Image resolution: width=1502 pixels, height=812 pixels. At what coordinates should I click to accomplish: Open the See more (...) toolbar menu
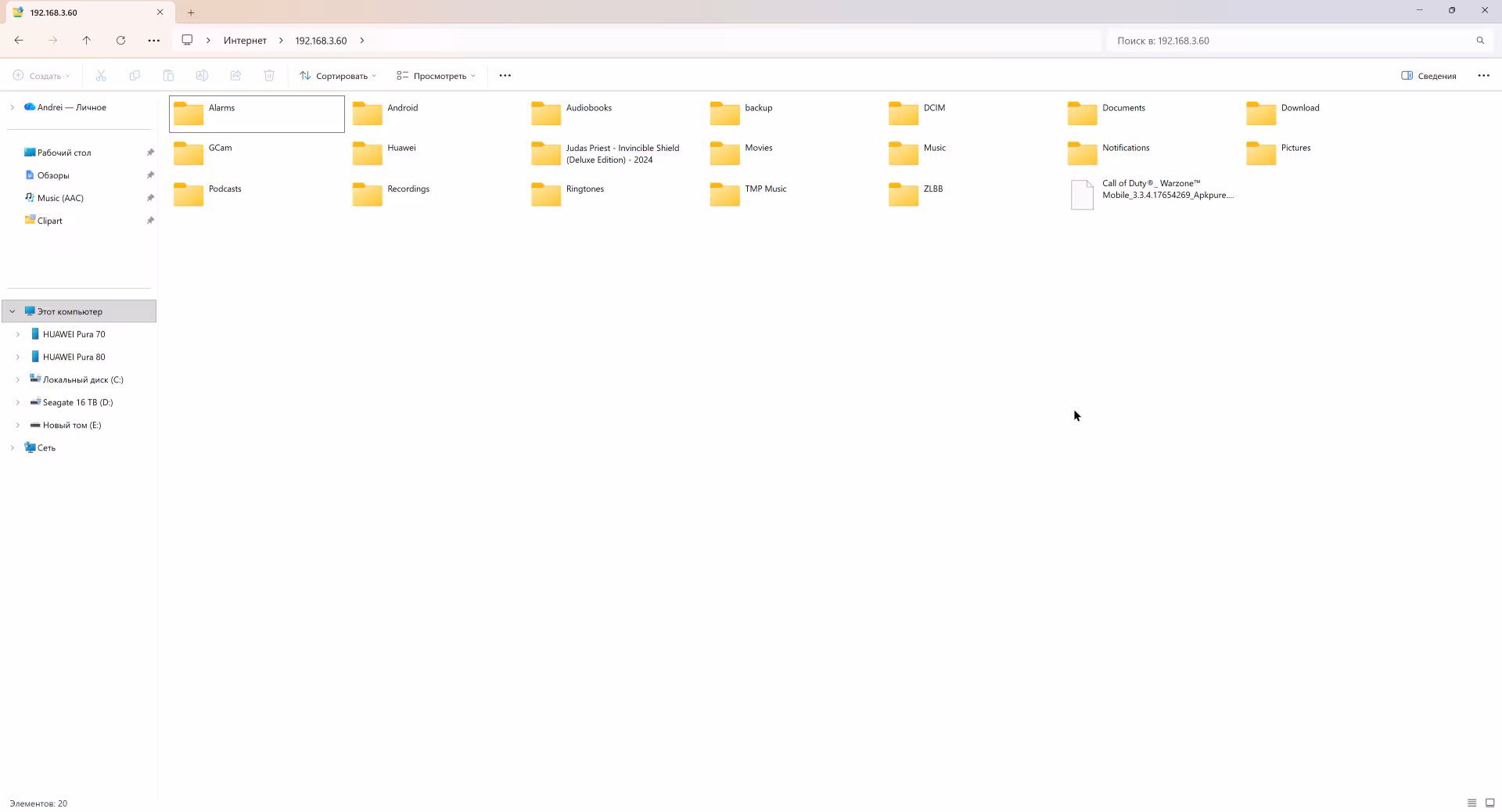[505, 75]
